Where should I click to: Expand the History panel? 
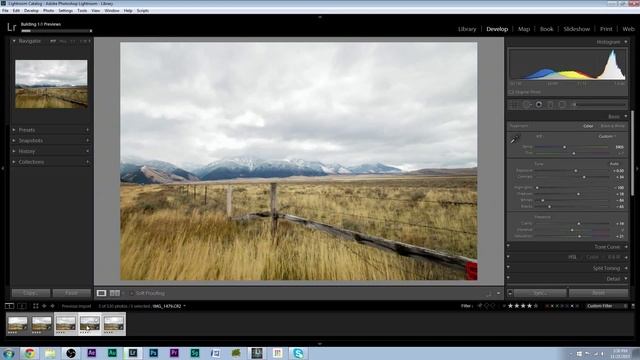click(x=27, y=151)
